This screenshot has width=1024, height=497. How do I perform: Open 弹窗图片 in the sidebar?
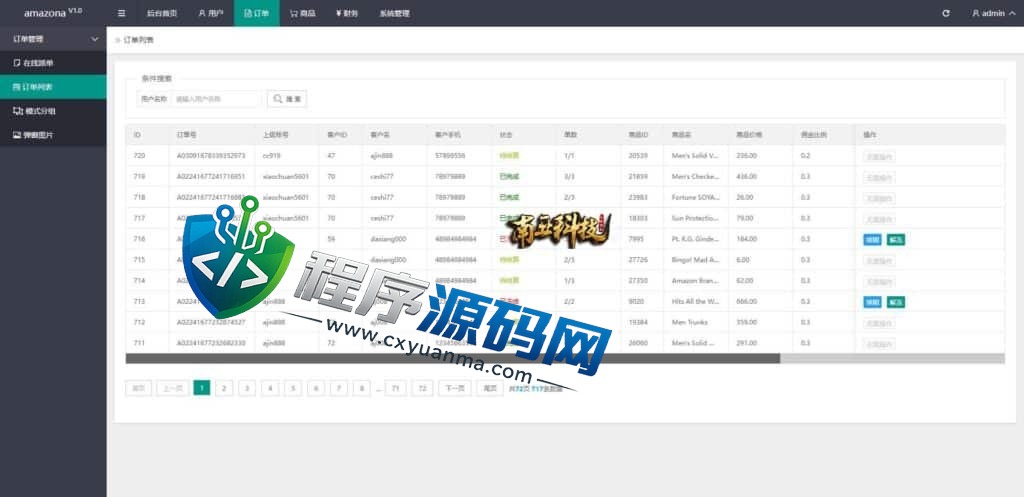[53, 135]
